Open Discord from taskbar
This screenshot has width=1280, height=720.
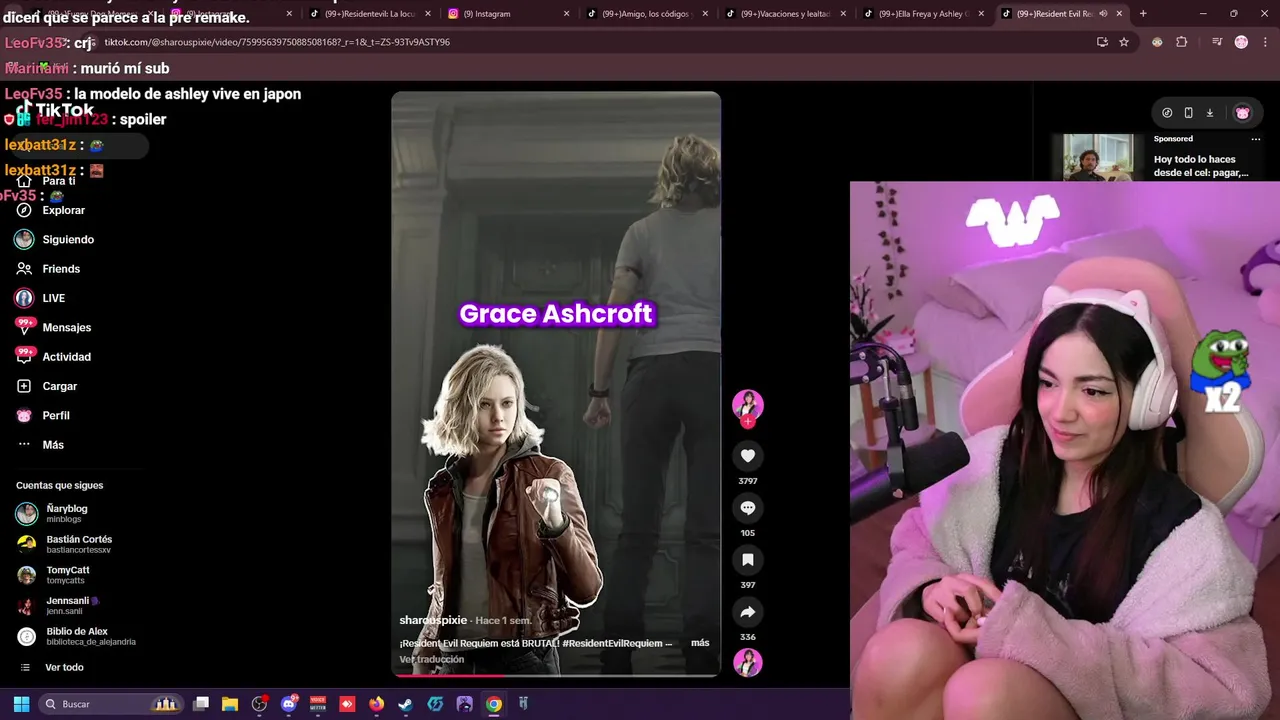pyautogui.click(x=289, y=704)
